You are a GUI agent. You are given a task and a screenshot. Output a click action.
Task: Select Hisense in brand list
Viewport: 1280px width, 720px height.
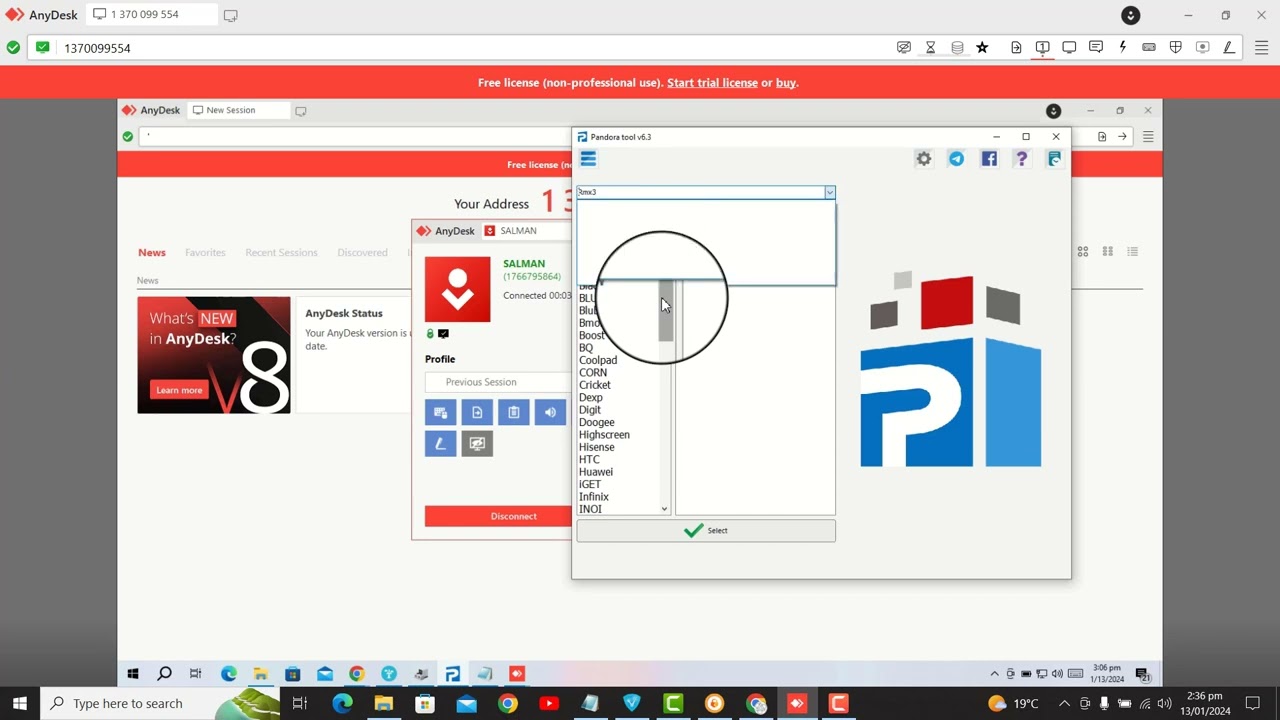coord(597,447)
